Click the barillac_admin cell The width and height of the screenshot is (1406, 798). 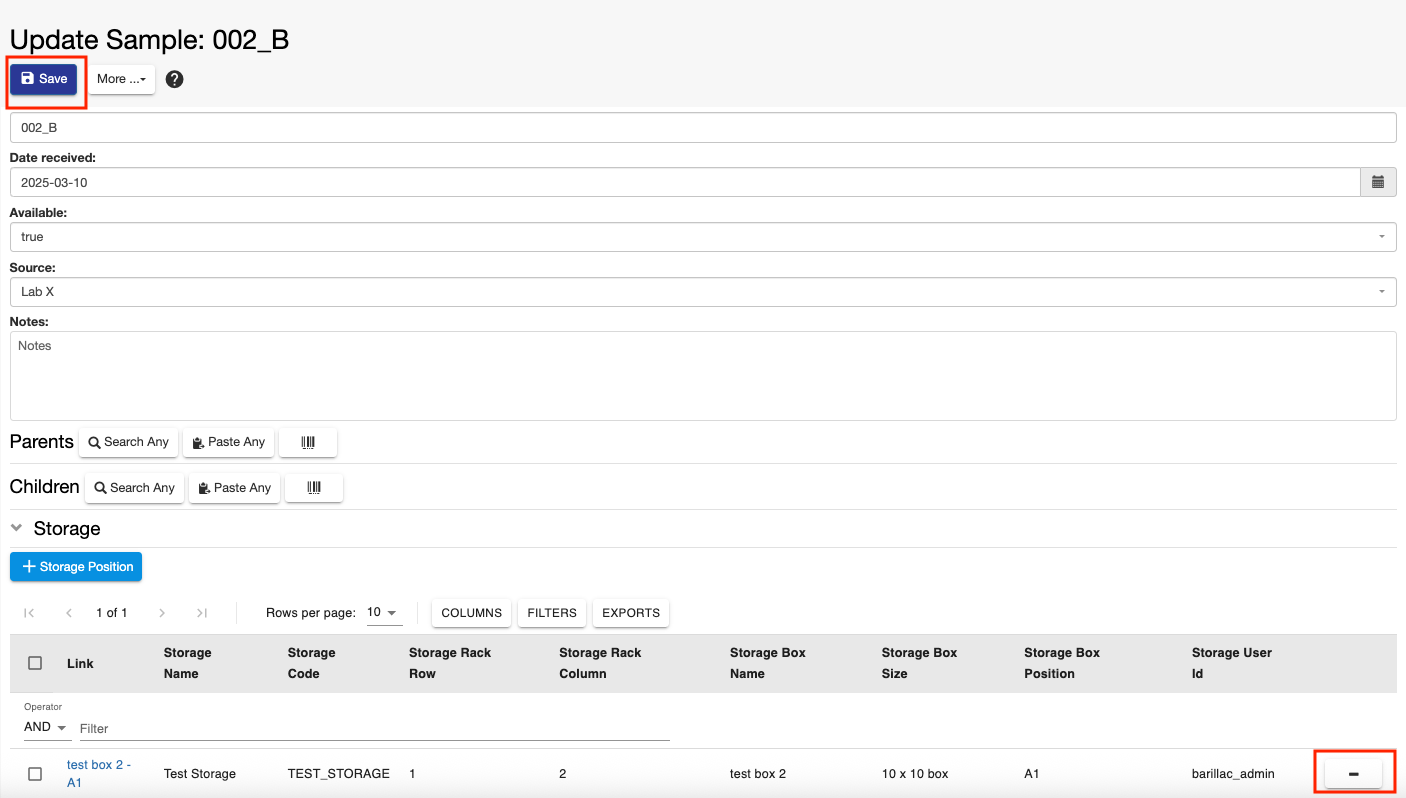tap(1233, 774)
